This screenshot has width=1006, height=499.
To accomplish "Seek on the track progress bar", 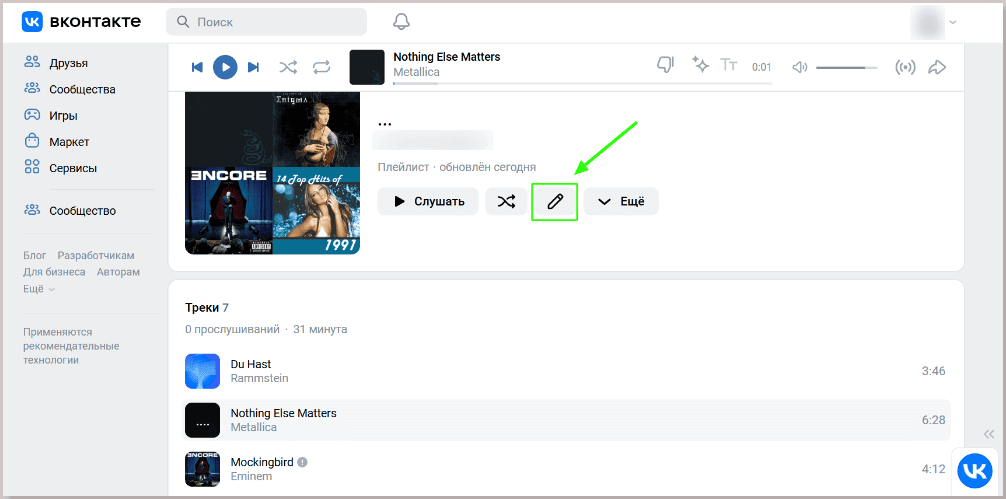I will tap(583, 83).
